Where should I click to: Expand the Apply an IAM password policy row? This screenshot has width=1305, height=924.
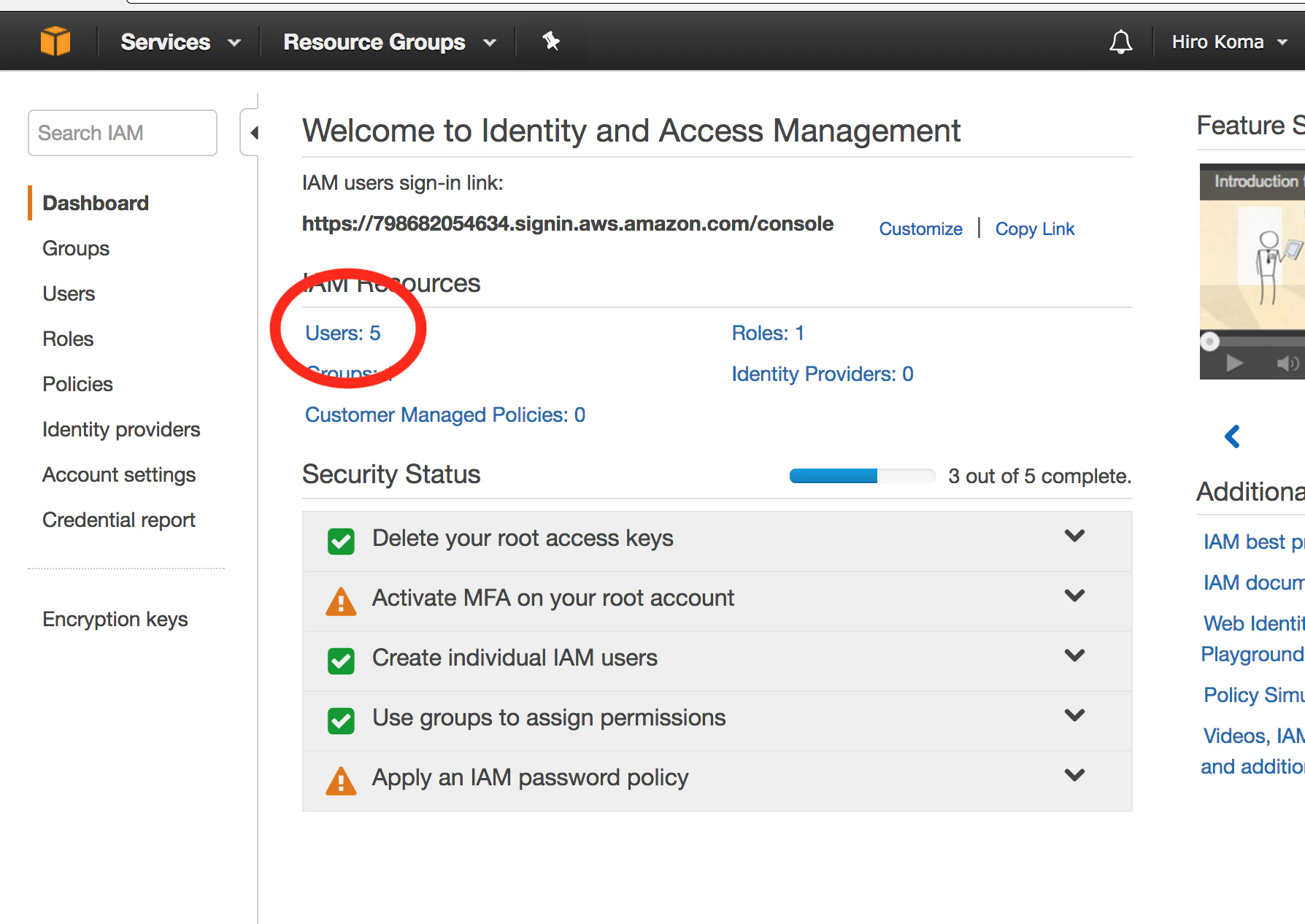[1074, 775]
